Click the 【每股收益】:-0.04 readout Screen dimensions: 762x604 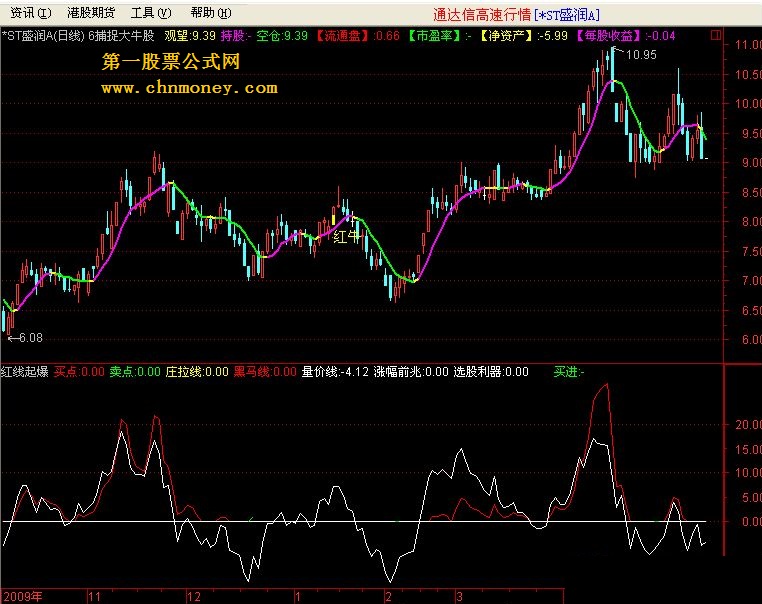(625, 36)
